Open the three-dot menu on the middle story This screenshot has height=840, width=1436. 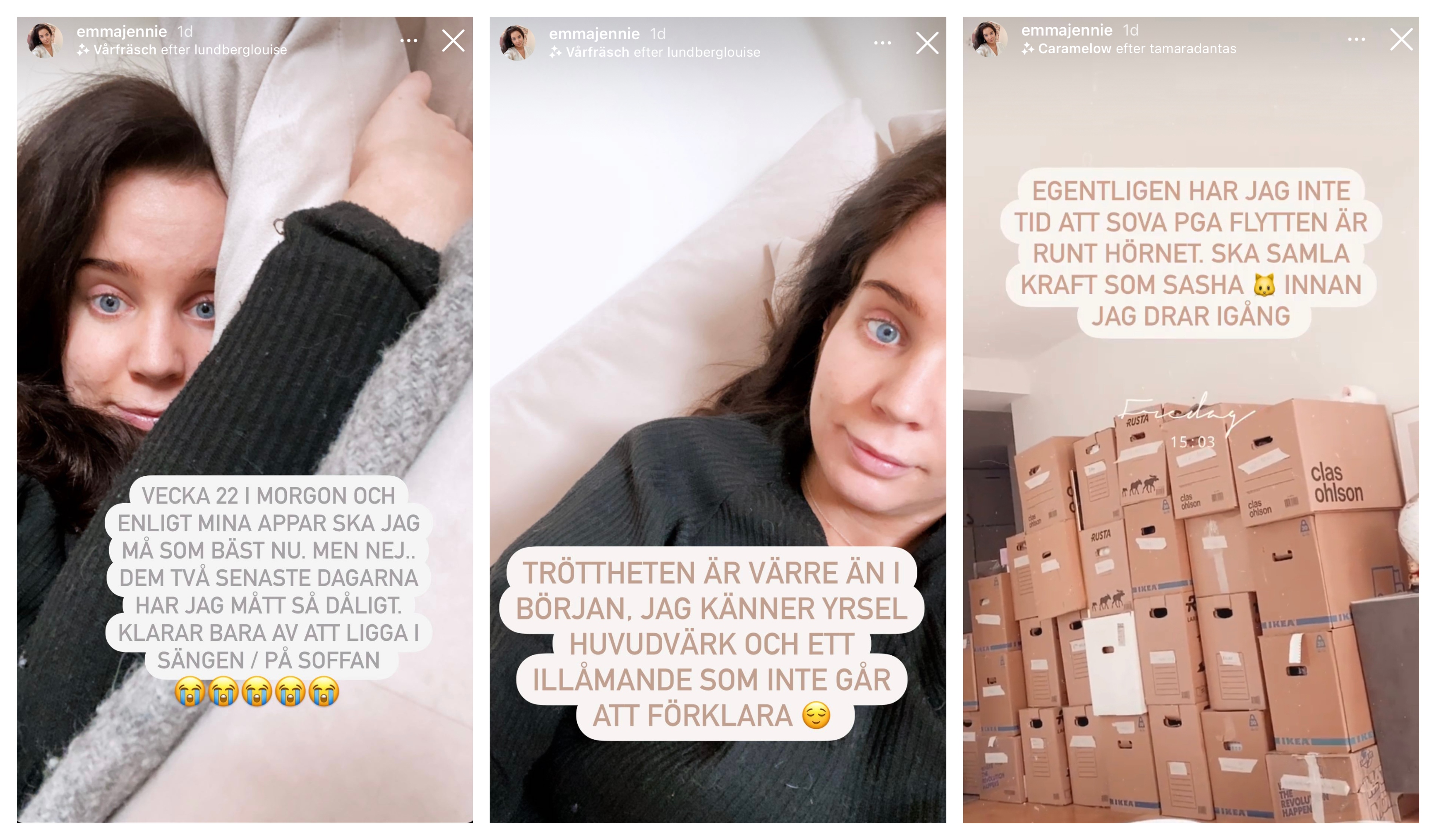(x=882, y=43)
